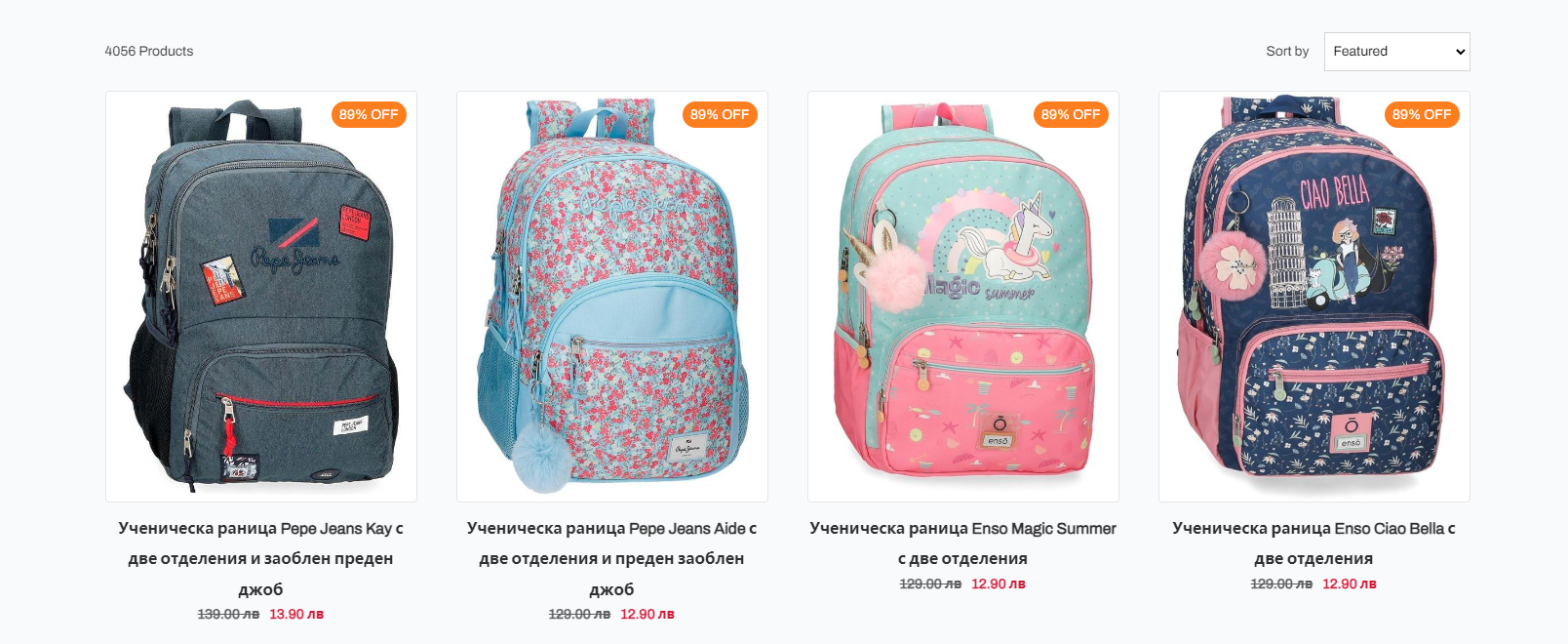Click the 89% OFF badge on the Magic Summer backpack
This screenshot has height=644, width=1568.
click(1071, 114)
